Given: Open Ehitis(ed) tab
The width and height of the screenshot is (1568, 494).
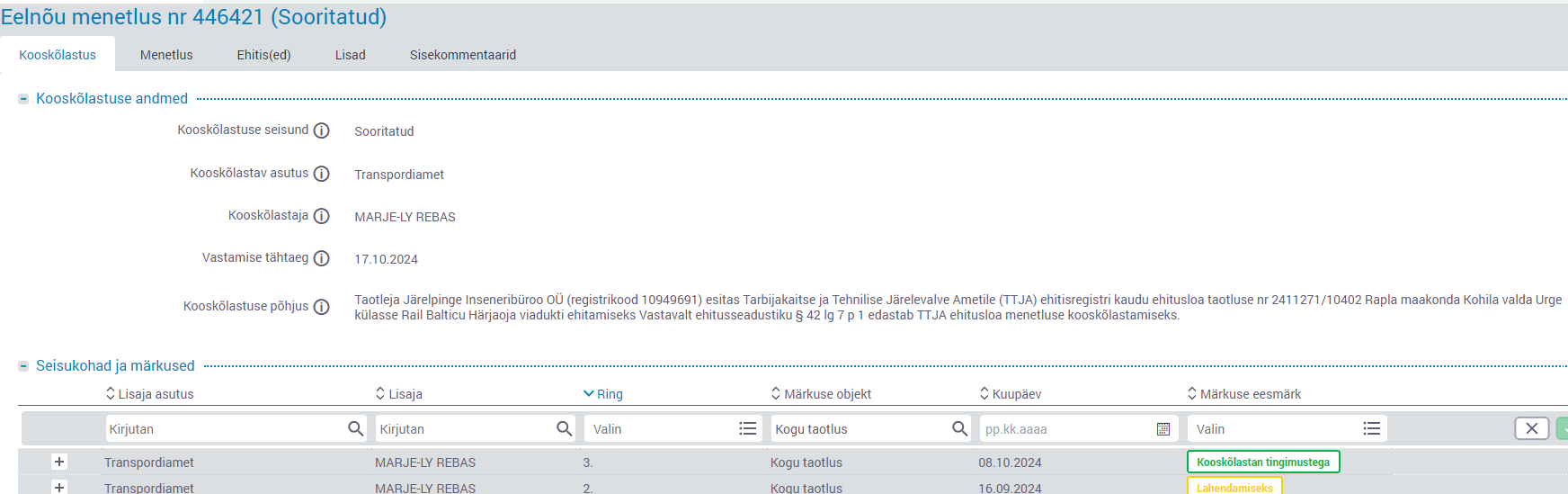Looking at the screenshot, I should [x=263, y=55].
